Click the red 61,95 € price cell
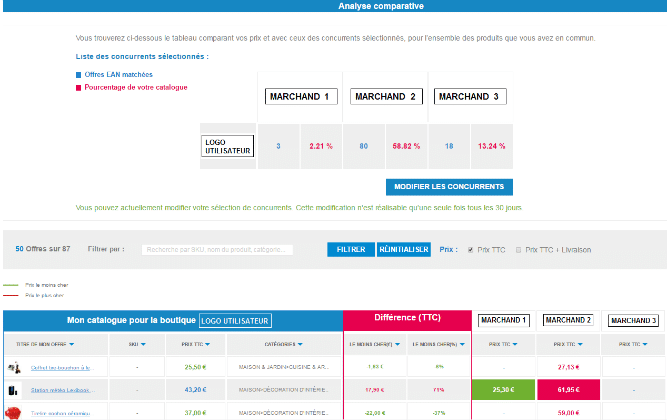The image size is (667, 420). [568, 389]
